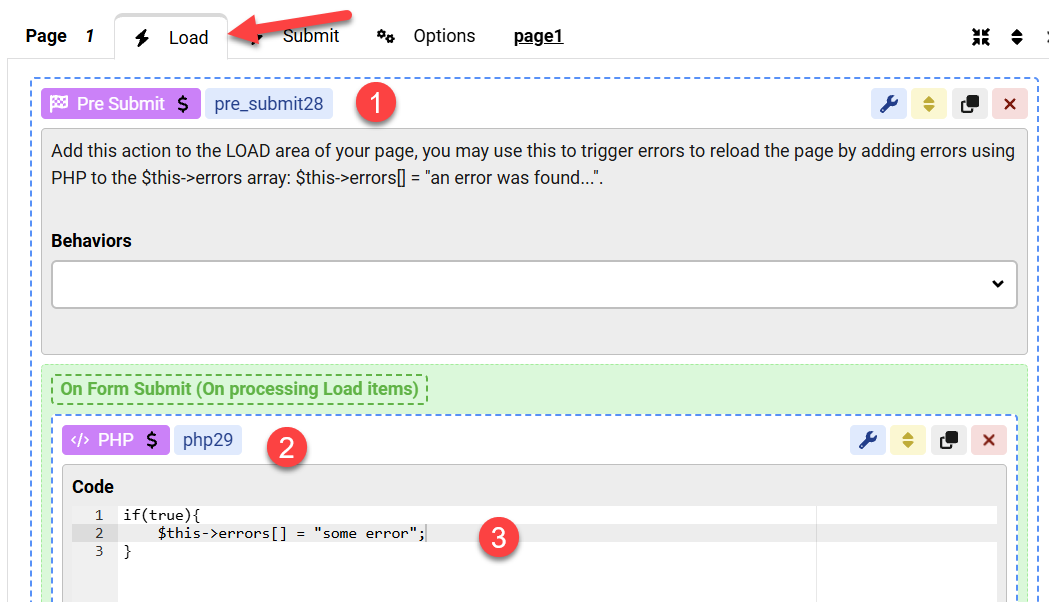
Task: Open the page1 link
Action: click(x=538, y=36)
